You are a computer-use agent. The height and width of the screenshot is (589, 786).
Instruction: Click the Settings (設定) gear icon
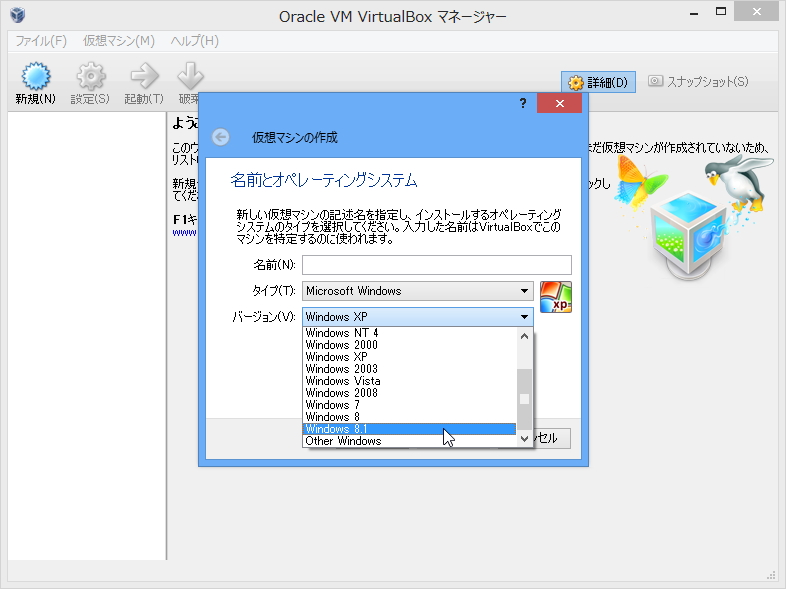[91, 76]
